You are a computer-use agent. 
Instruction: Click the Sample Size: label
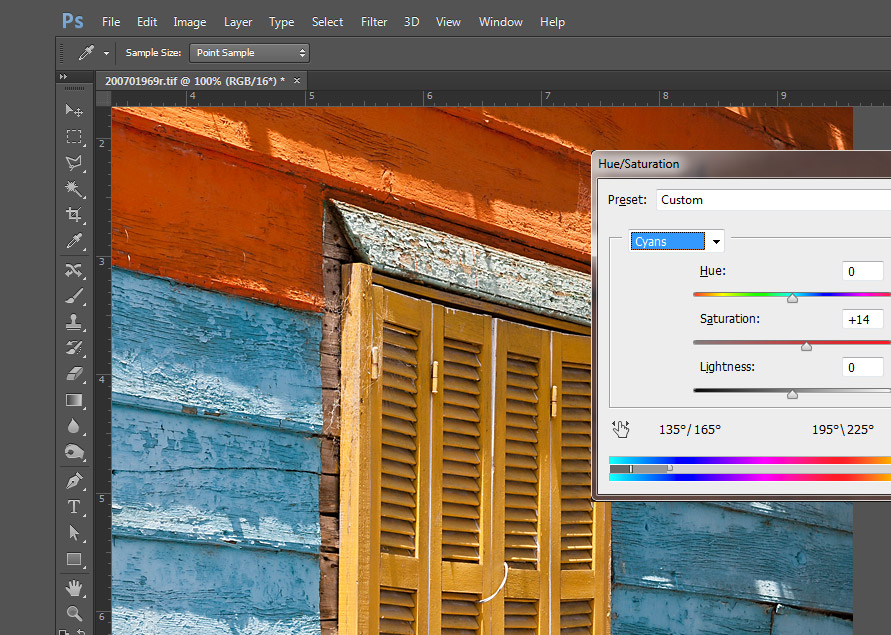point(153,53)
